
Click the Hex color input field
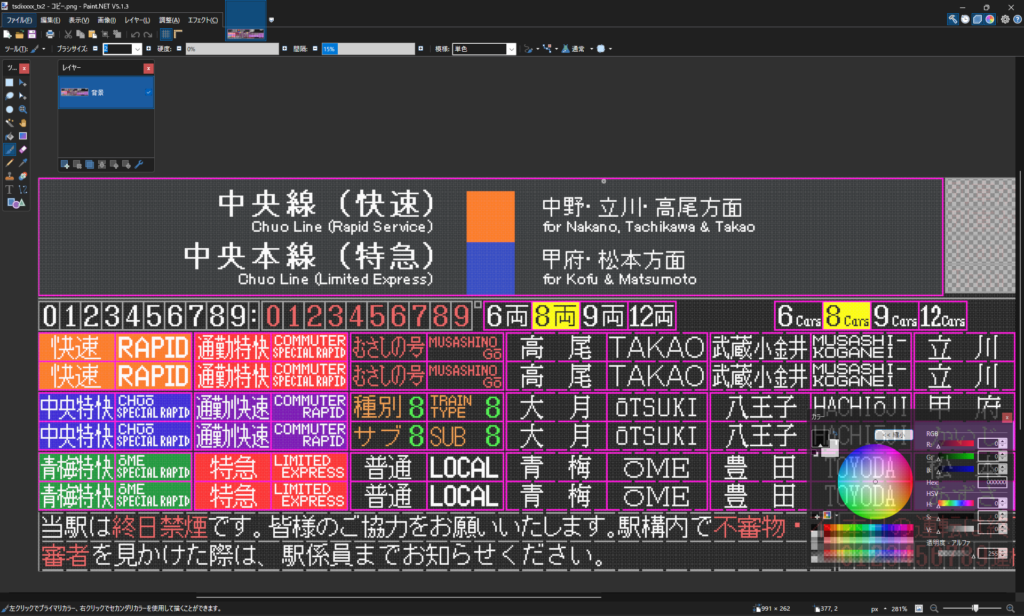tap(992, 480)
